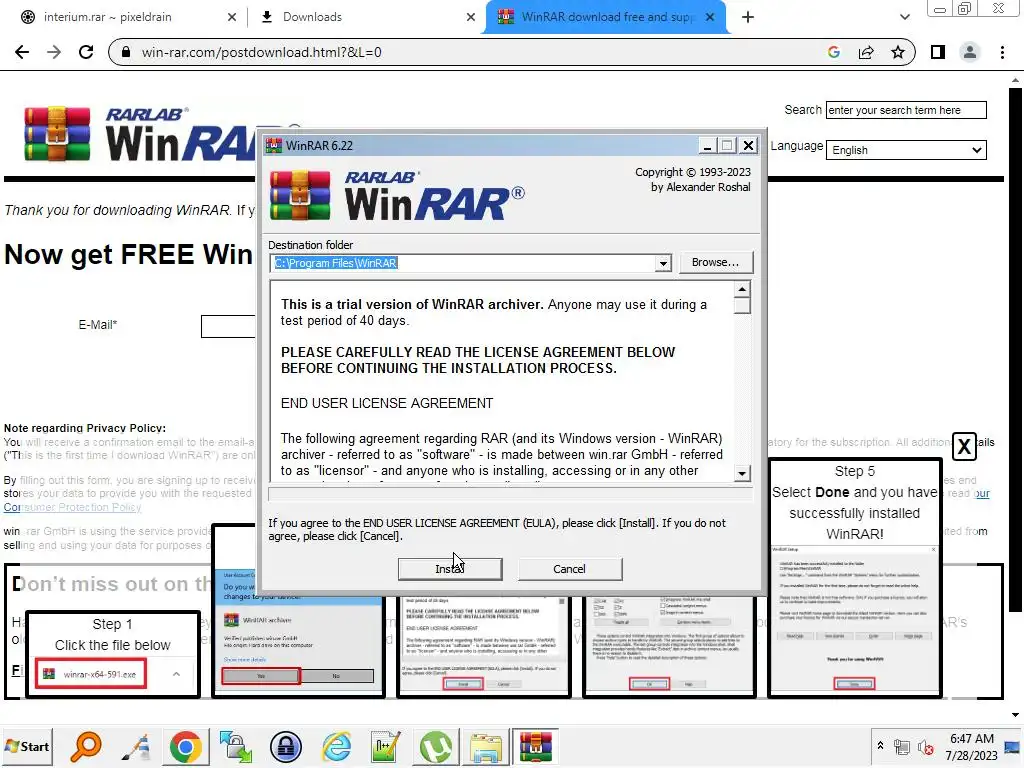
Task: Open the file transfer taskbar icon
Action: click(x=236, y=747)
